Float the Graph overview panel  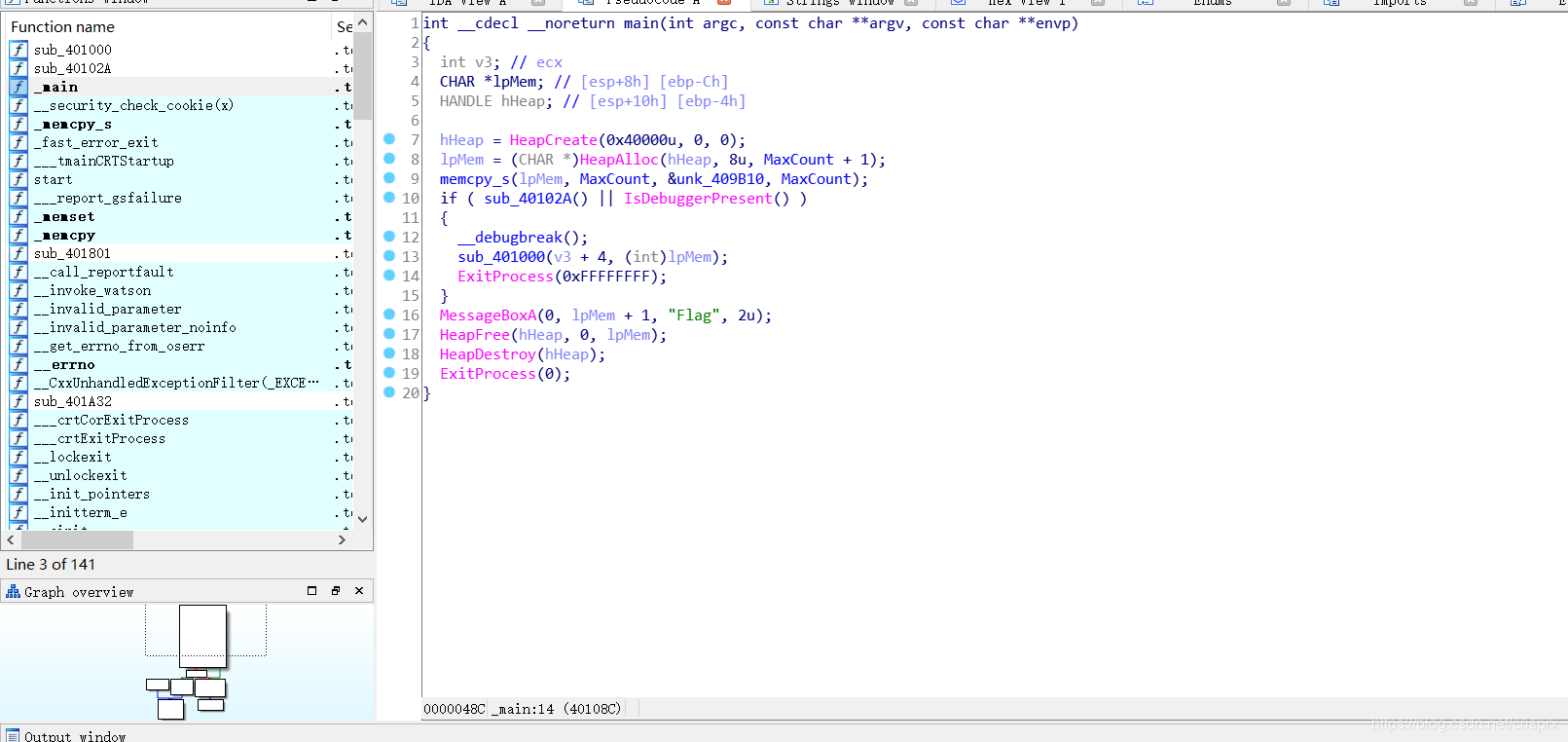336,590
